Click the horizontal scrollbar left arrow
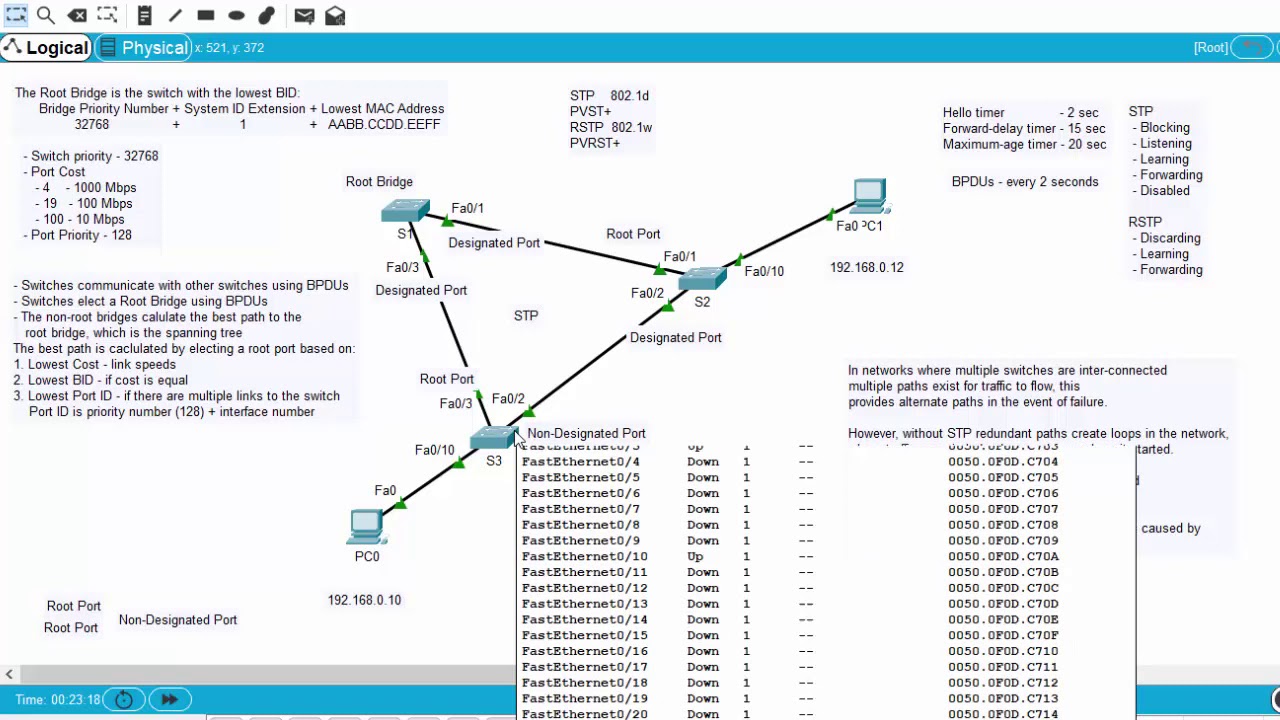Viewport: 1280px width, 720px height. 9,675
